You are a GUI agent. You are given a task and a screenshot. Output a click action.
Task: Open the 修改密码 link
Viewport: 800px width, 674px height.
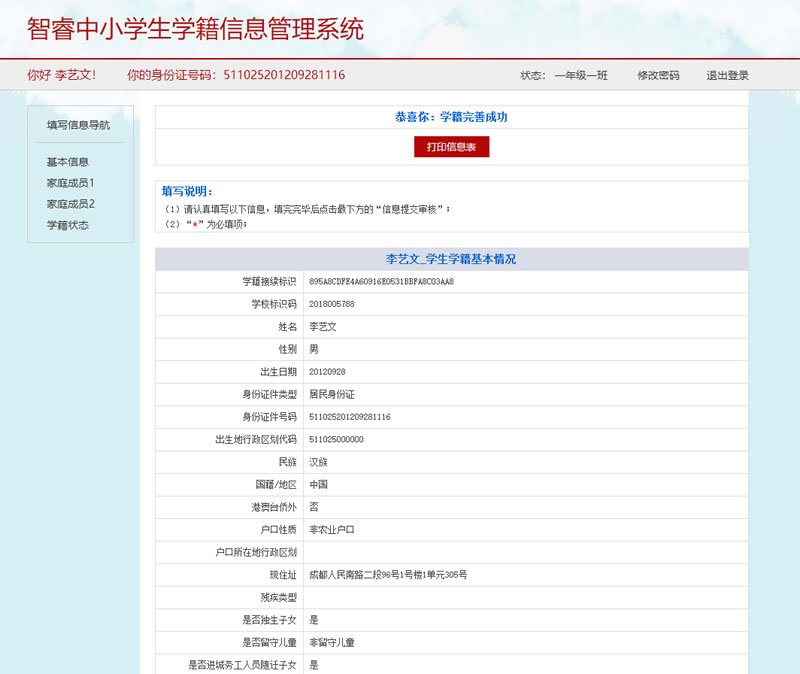click(x=658, y=75)
